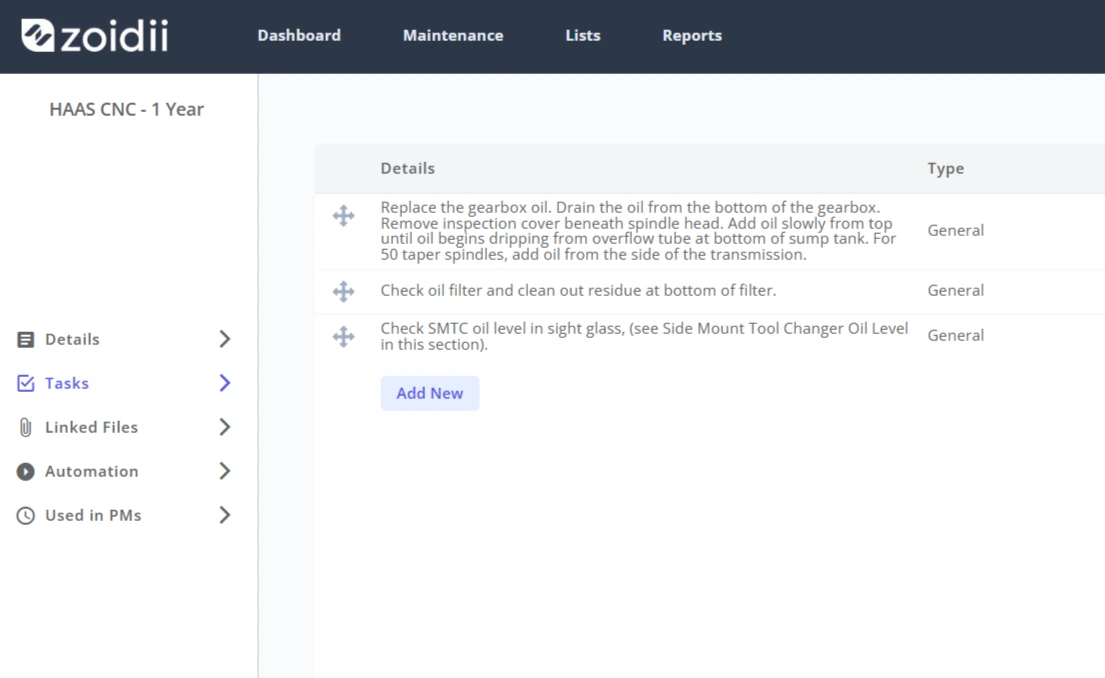
Task: Select the 'Replace the gearbox oil' task text
Action: pos(638,231)
